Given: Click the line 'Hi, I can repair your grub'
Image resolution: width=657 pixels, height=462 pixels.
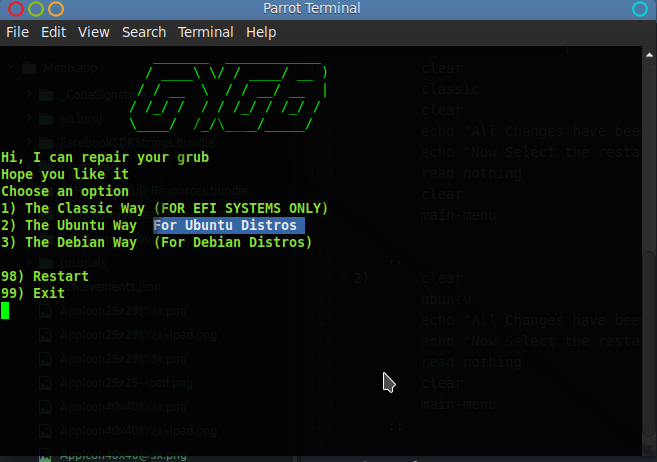Looking at the screenshot, I should click(105, 157).
